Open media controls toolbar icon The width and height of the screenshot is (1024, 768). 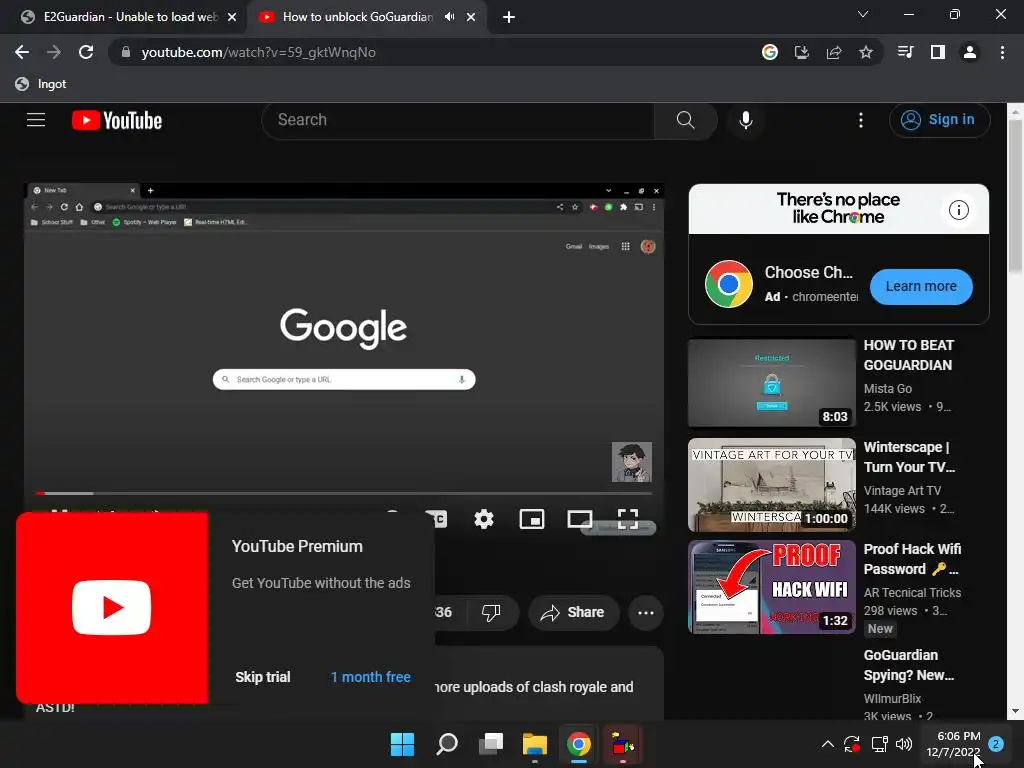[905, 52]
